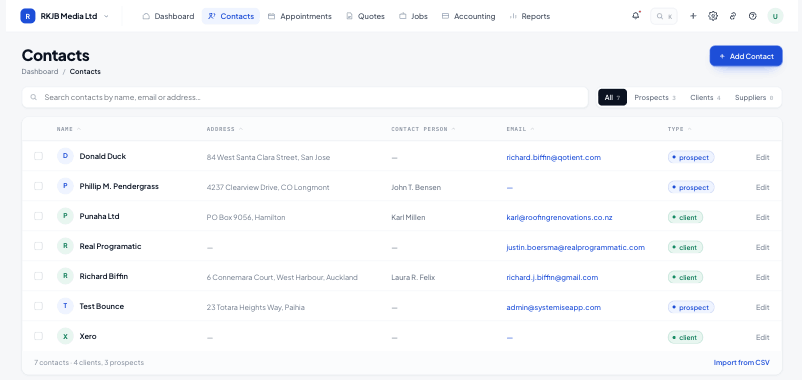This screenshot has height=380, width=802.
Task: Click Xero's 'X' avatar
Action: tap(65, 336)
